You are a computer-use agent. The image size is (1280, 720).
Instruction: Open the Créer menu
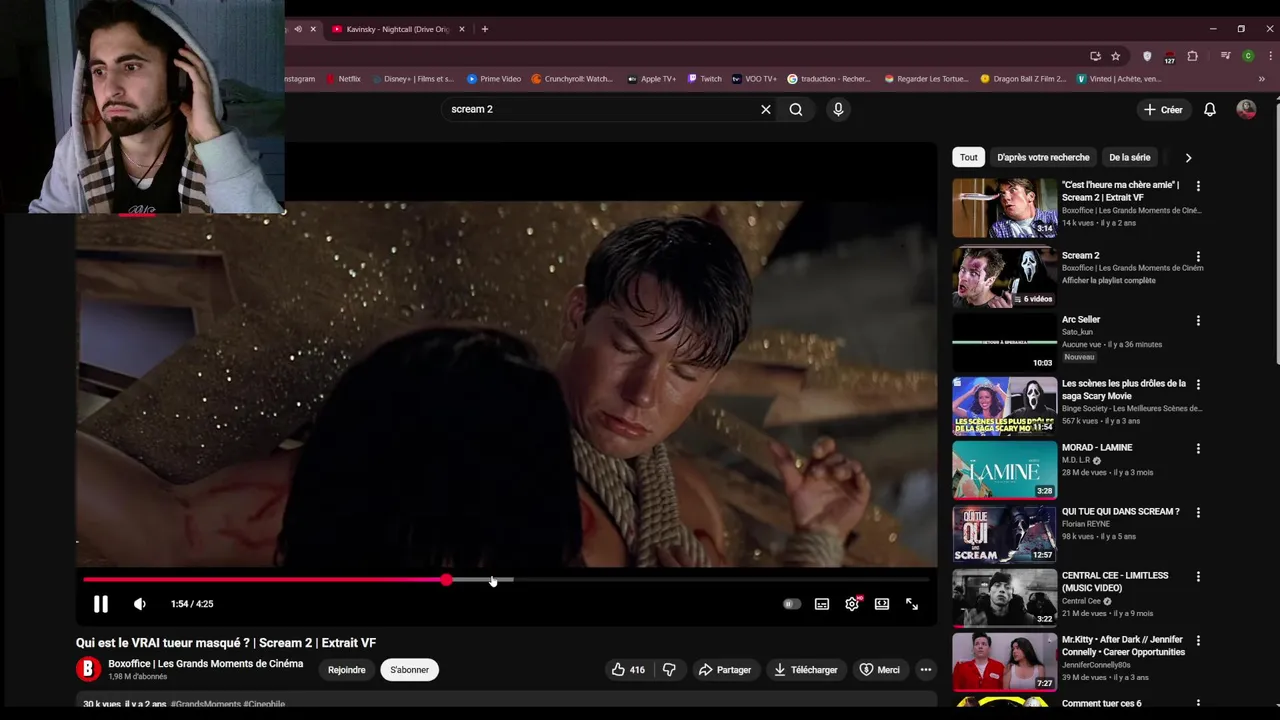point(1164,110)
